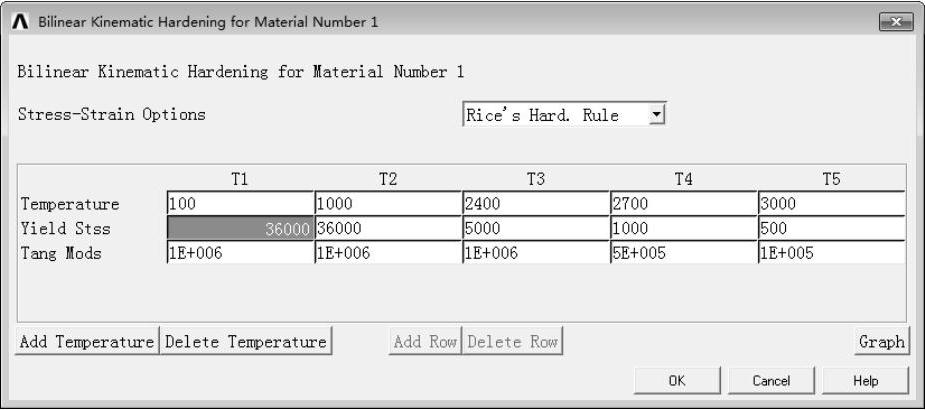Edit the T2 Tang Mods field
925x410 pixels.
pos(389,253)
